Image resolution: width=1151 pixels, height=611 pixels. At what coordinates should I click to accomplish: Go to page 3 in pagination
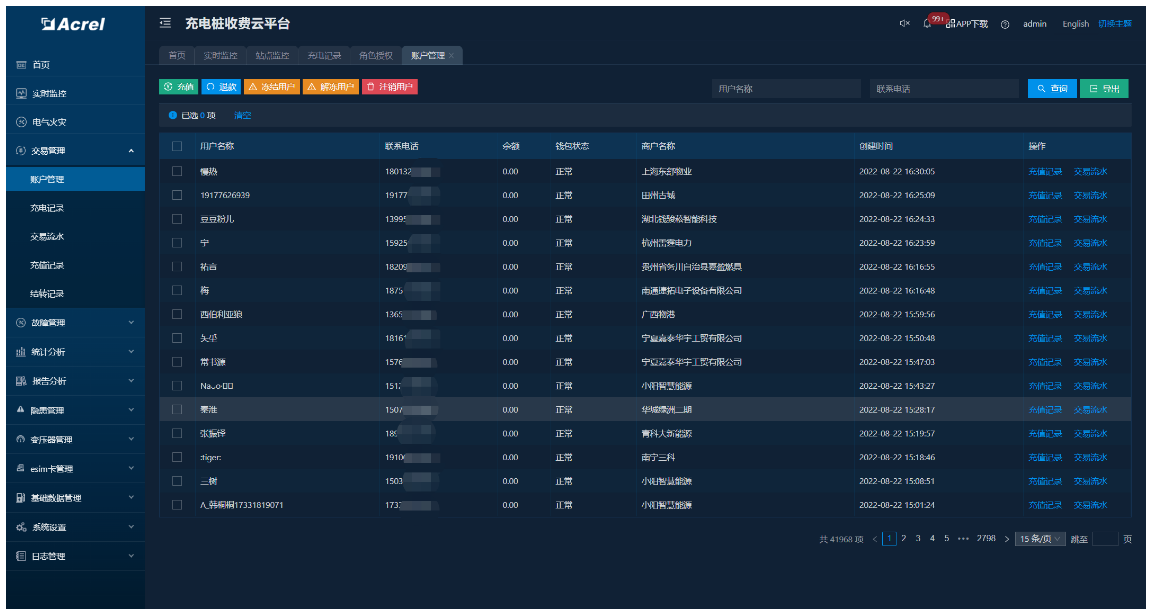pos(918,539)
